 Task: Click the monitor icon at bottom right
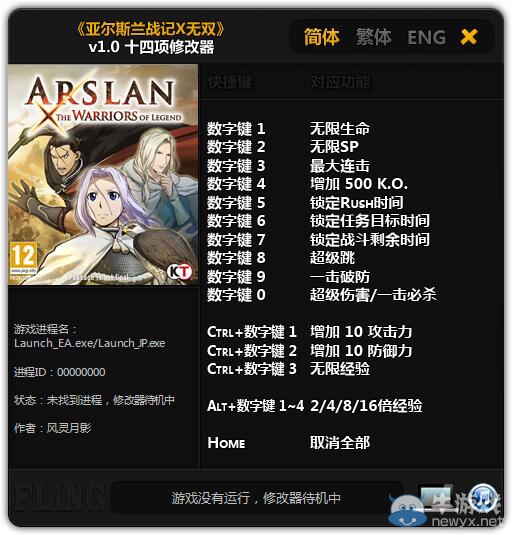435,498
